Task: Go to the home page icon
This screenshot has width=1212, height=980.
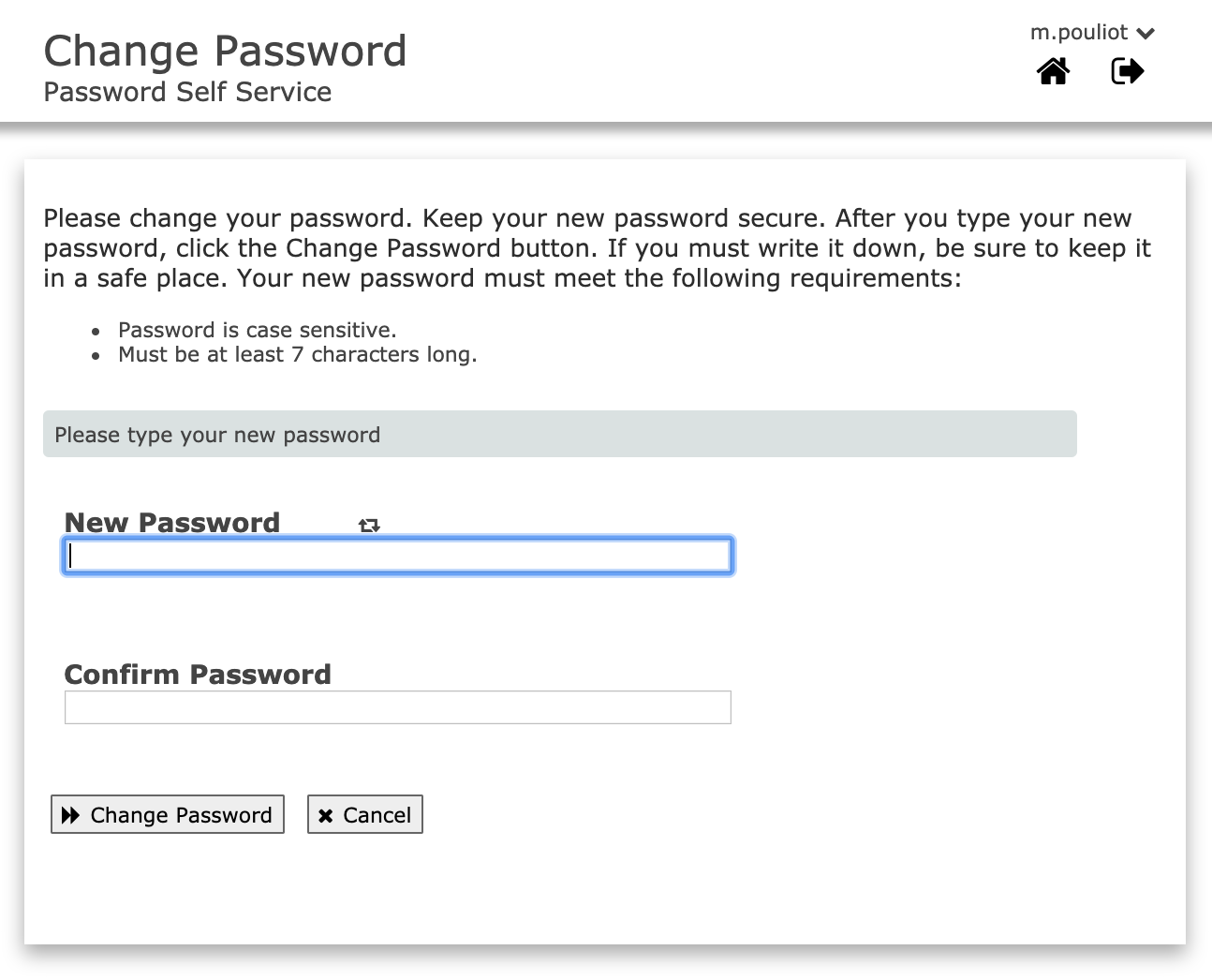Action: [1053, 71]
